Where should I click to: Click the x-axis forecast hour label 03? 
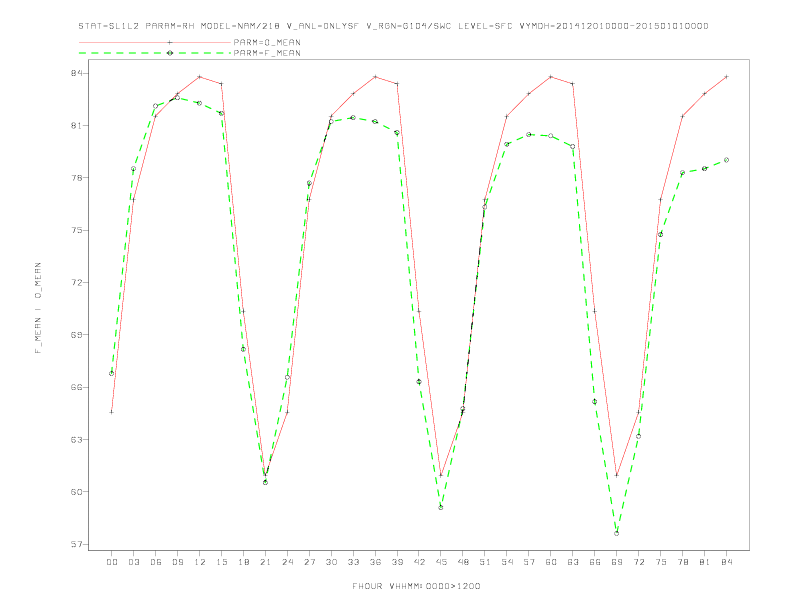133,562
